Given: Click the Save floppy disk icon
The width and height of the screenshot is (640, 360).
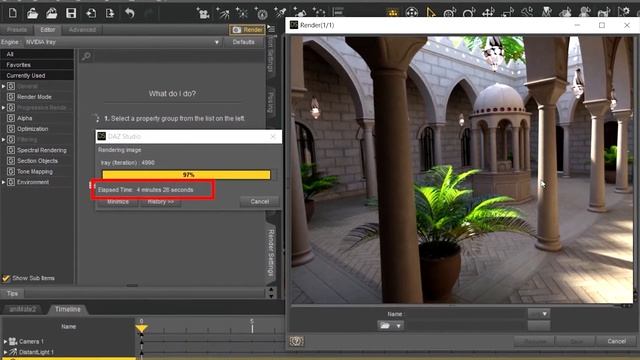Looking at the screenshot, I should coord(71,13).
